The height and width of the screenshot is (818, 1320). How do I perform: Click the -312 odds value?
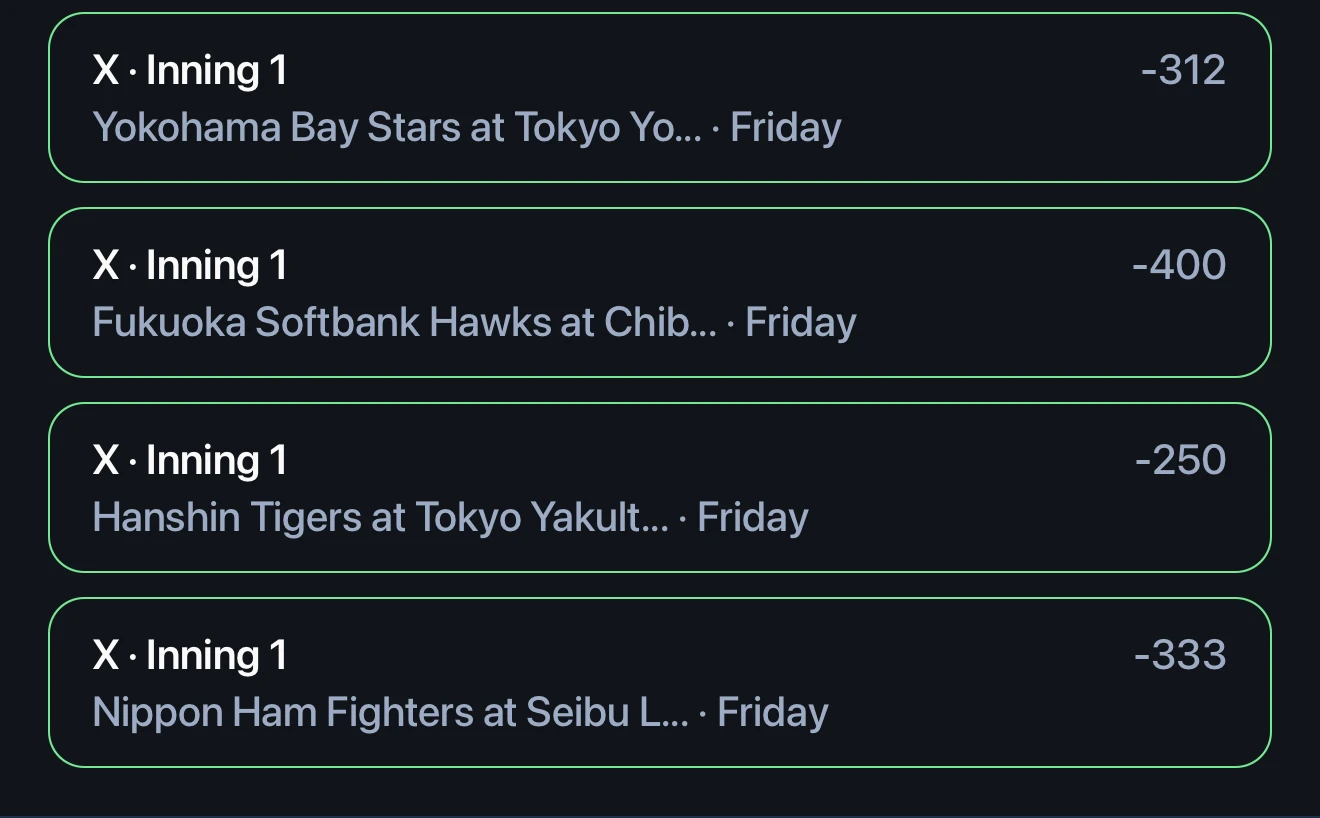coord(1183,70)
